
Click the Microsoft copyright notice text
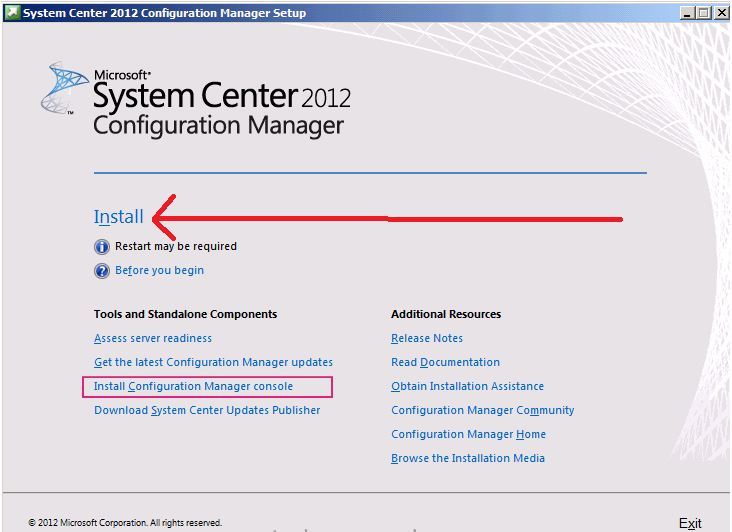coord(125,523)
